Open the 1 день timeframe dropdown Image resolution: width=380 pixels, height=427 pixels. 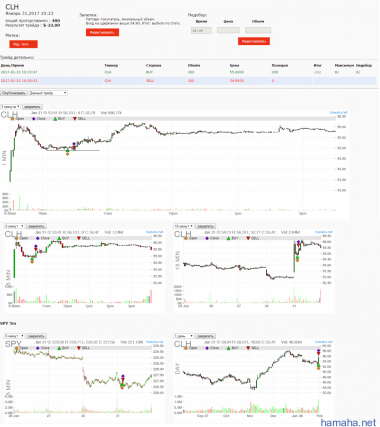coord(183,336)
